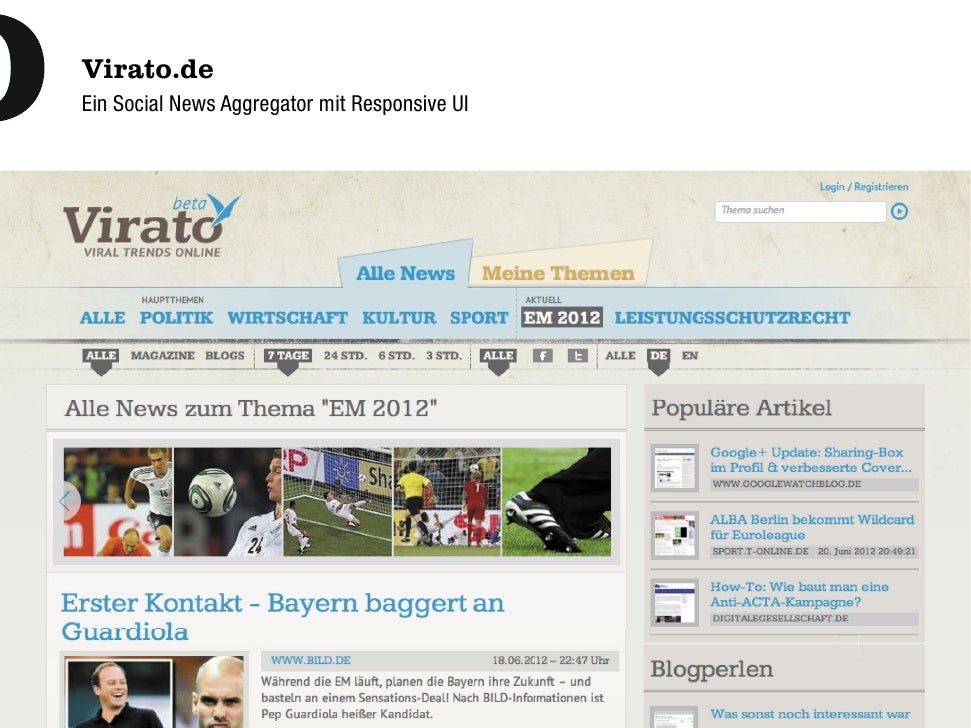The width and height of the screenshot is (971, 728).
Task: Open DIGITALEGESELLSCHAFT.DE source label
Action: (780, 618)
